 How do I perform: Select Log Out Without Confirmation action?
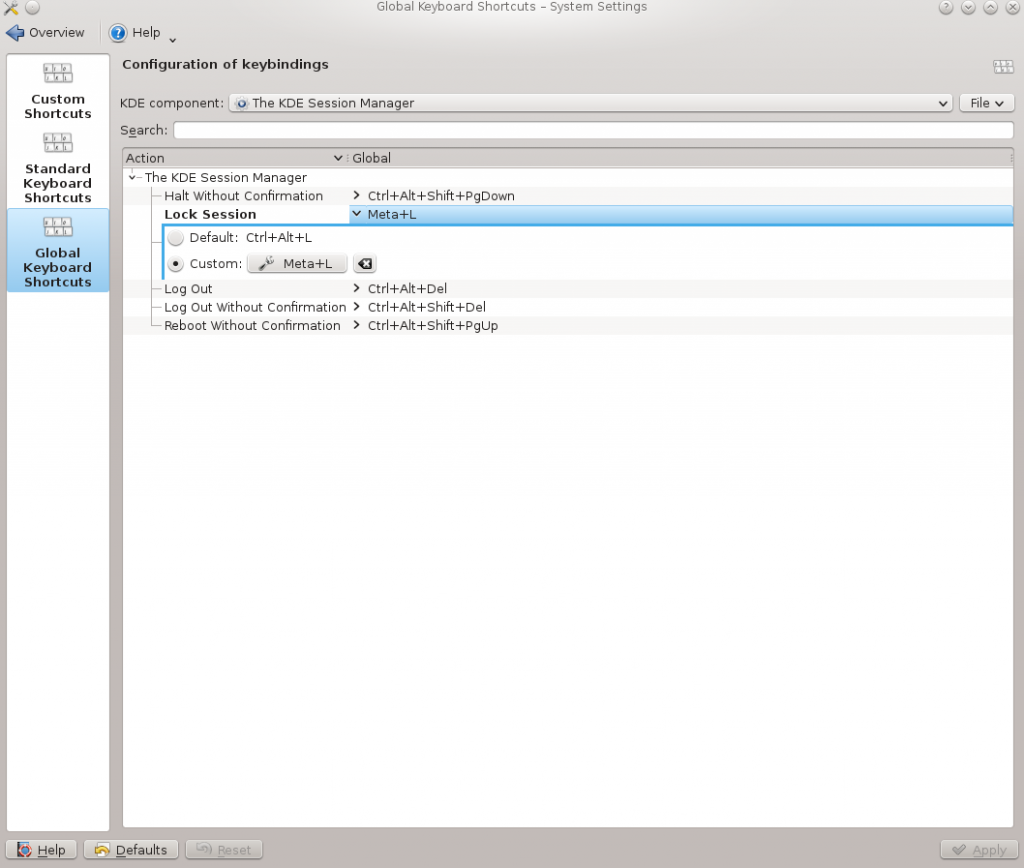255,307
